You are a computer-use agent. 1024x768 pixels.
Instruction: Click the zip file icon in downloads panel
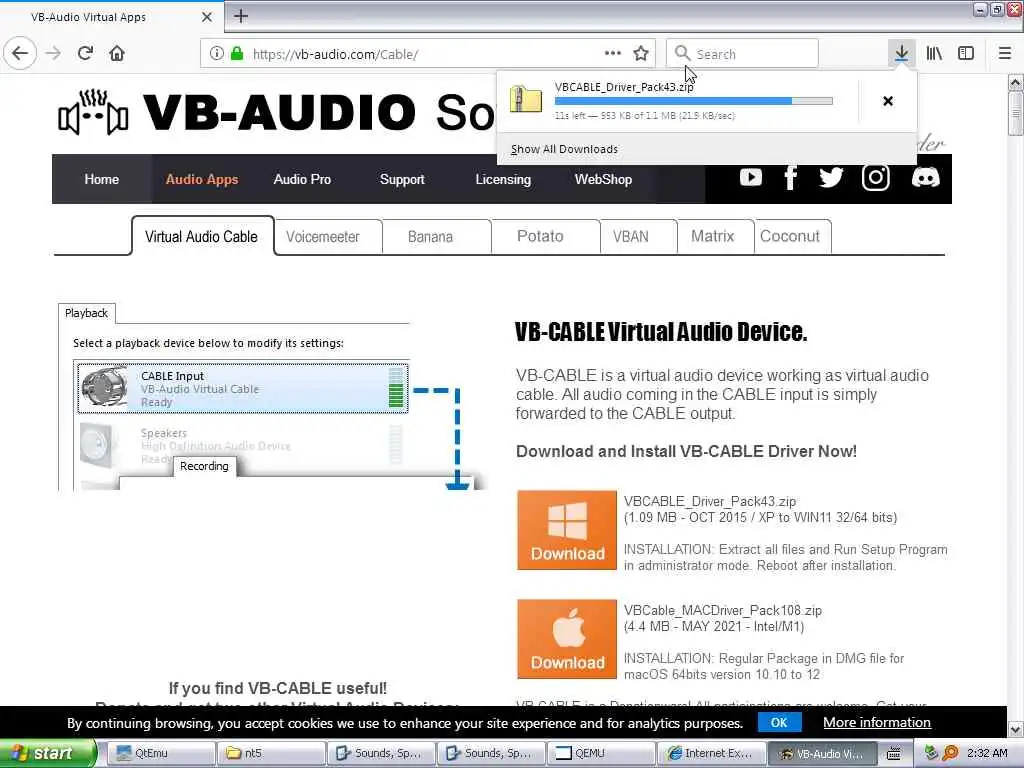(x=526, y=99)
